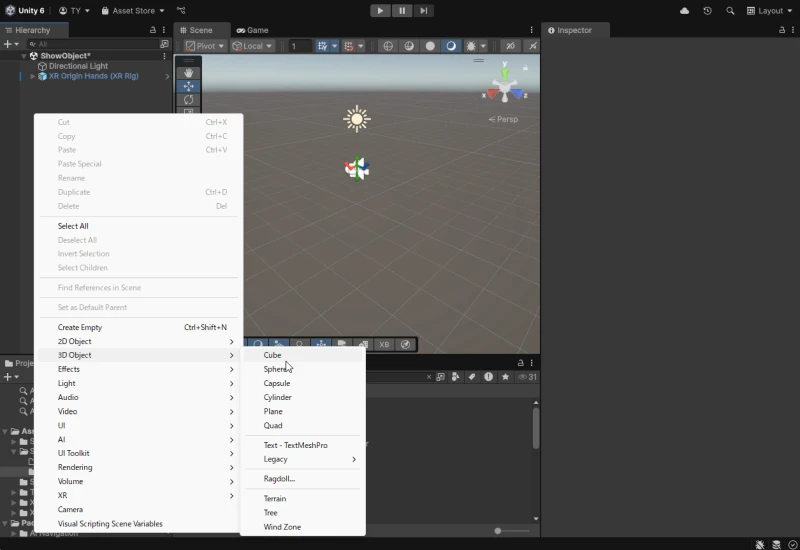Open the debug draw mode bug icon
Viewport: 800px width, 550px height.
click(471, 46)
